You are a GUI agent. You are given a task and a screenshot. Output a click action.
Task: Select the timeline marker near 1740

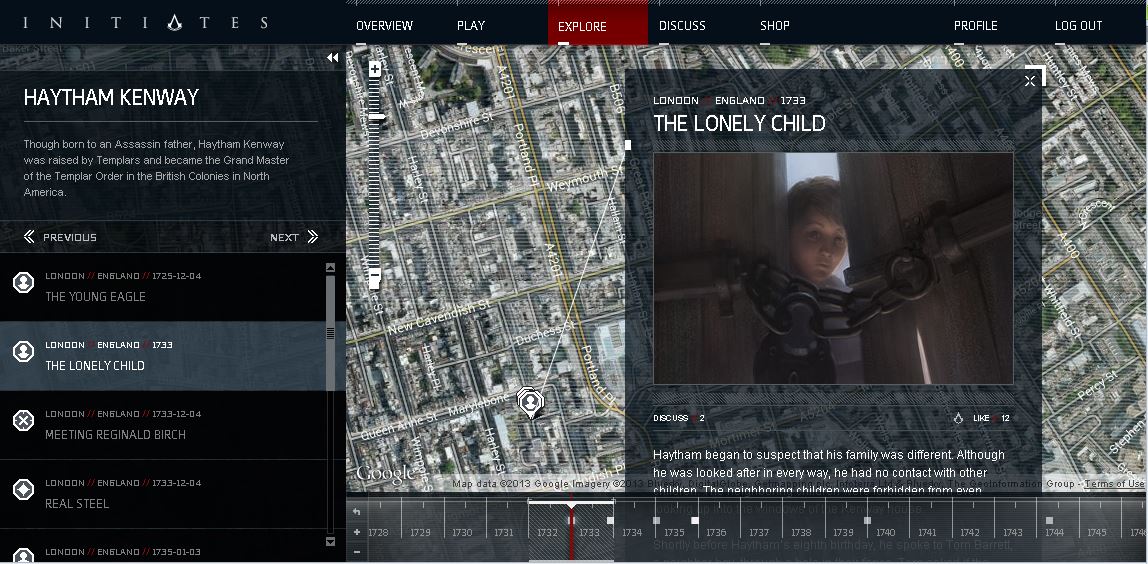pos(867,521)
